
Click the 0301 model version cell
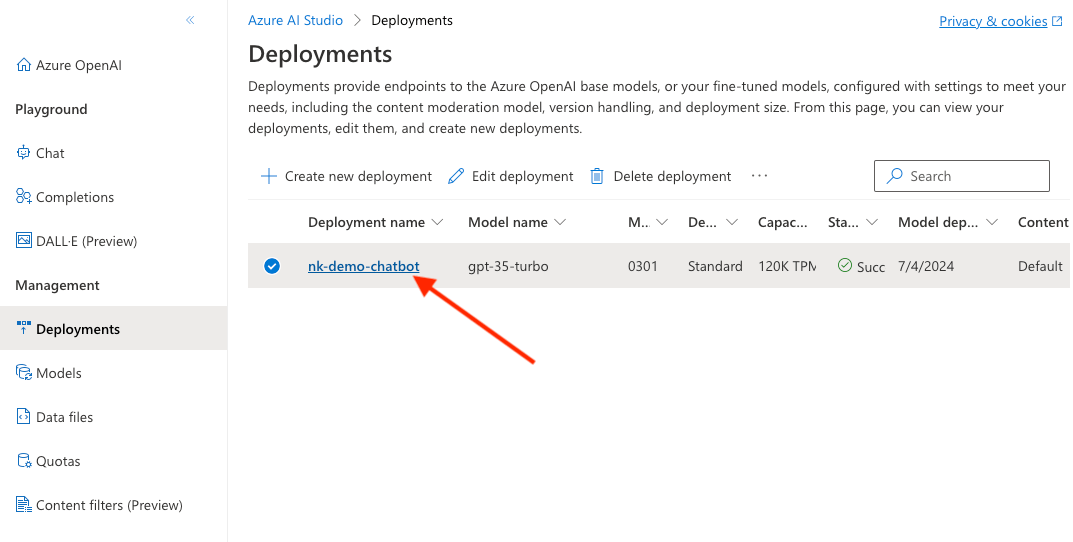(x=643, y=266)
